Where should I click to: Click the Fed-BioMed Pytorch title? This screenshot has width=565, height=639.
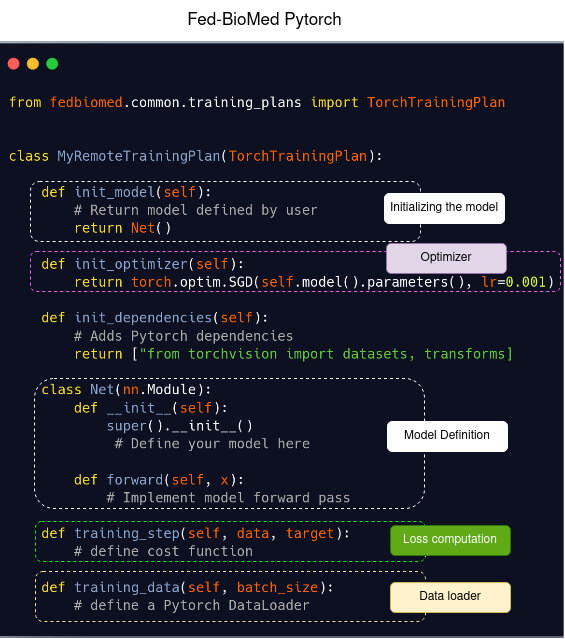264,19
